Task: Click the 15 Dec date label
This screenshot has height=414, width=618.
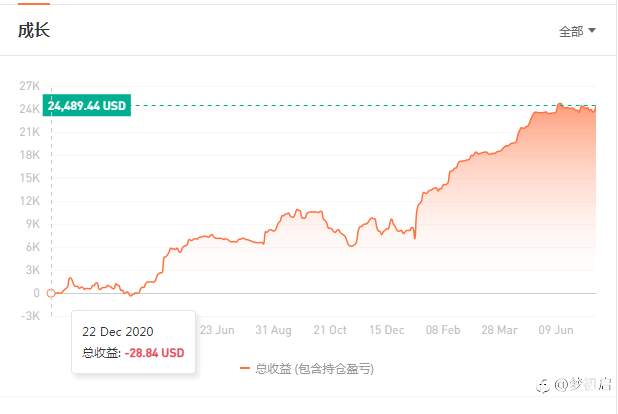Action: 387,330
